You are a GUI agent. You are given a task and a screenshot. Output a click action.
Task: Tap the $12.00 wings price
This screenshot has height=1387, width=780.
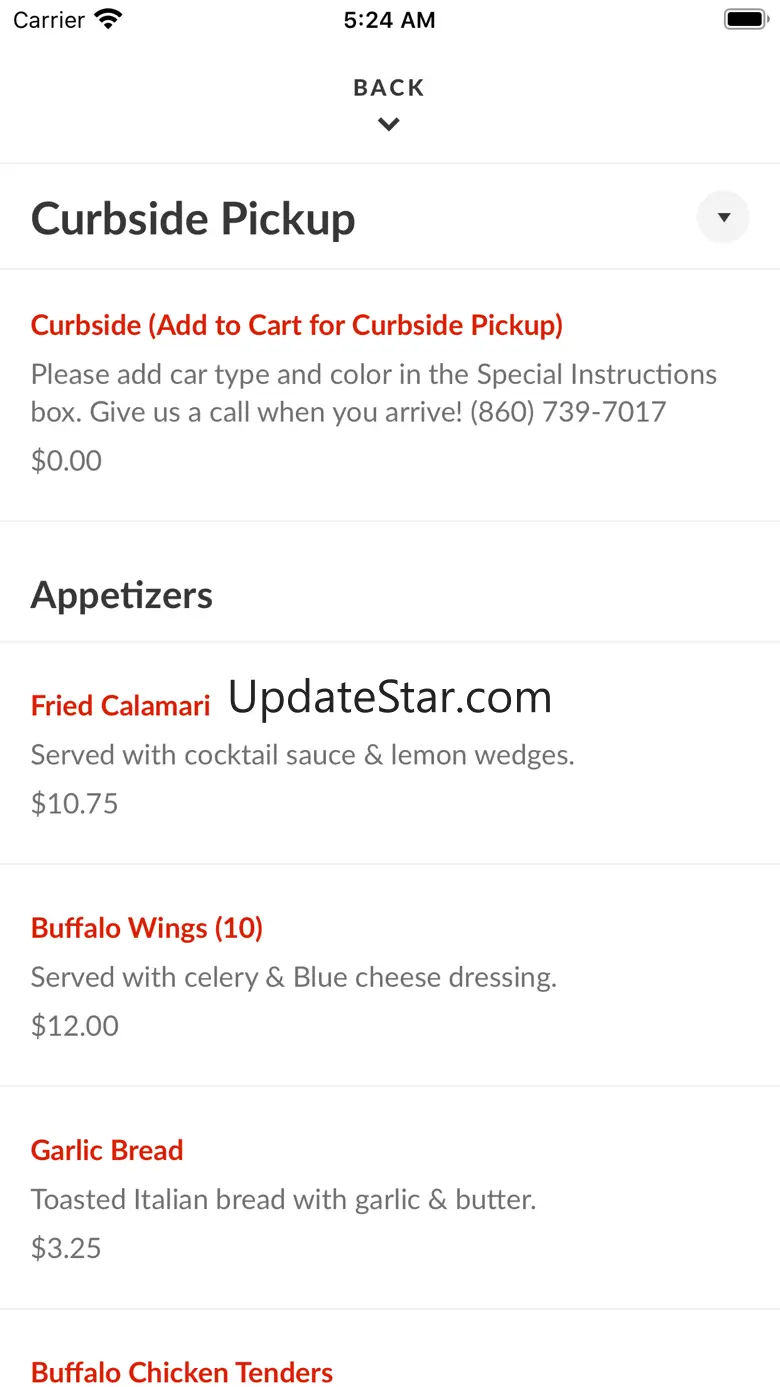(75, 1026)
